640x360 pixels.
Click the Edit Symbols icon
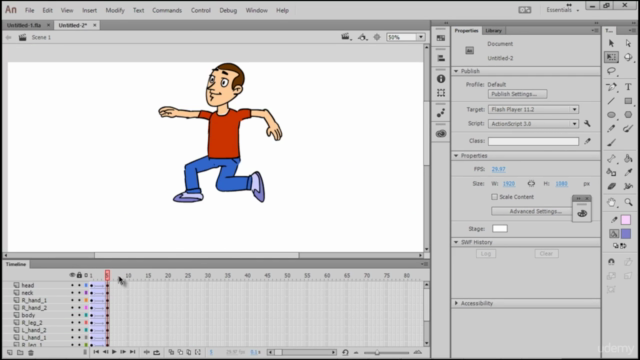[362, 37]
